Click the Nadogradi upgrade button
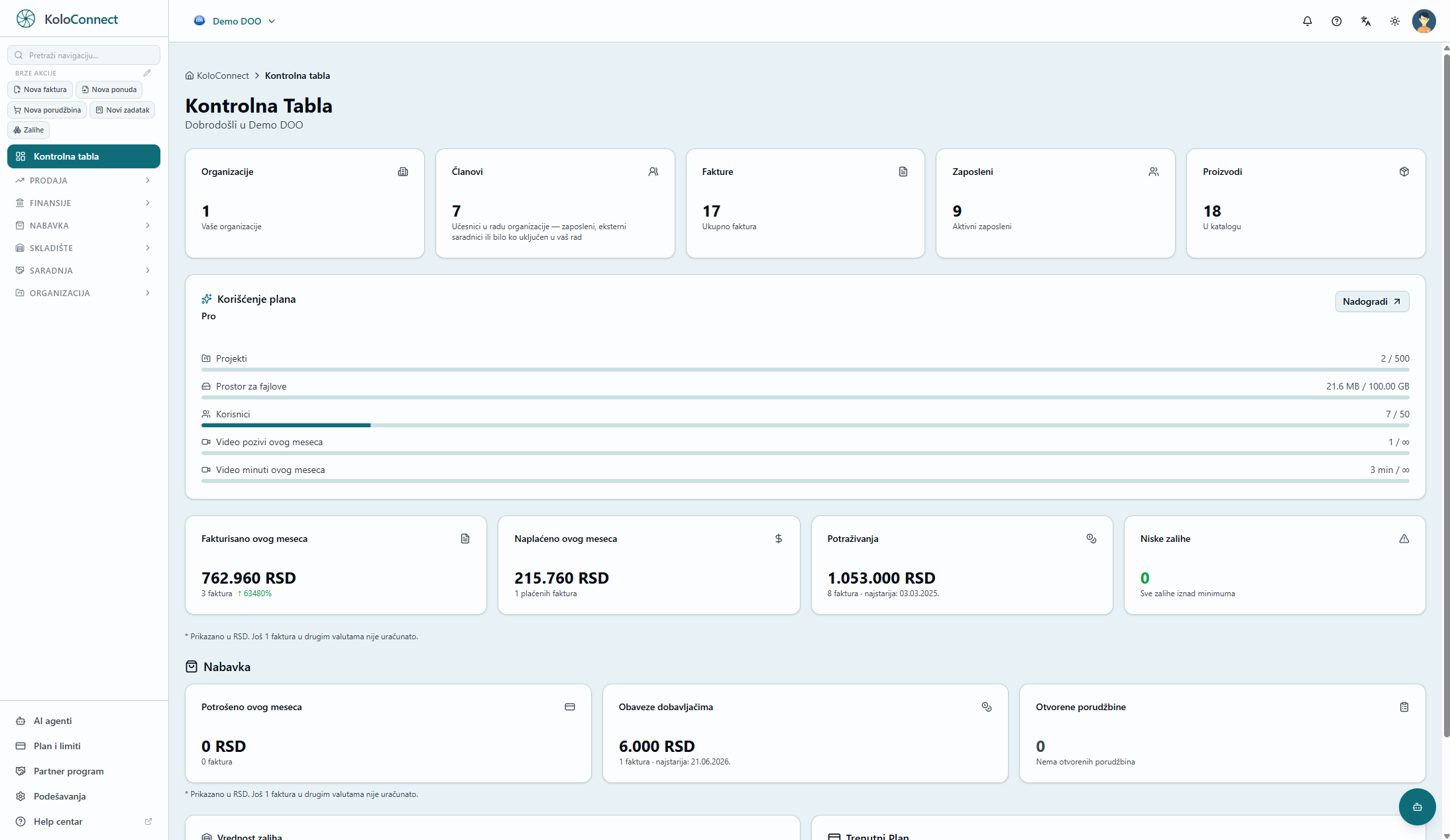Screen dimensions: 1450x840 pyautogui.click(x=1372, y=301)
